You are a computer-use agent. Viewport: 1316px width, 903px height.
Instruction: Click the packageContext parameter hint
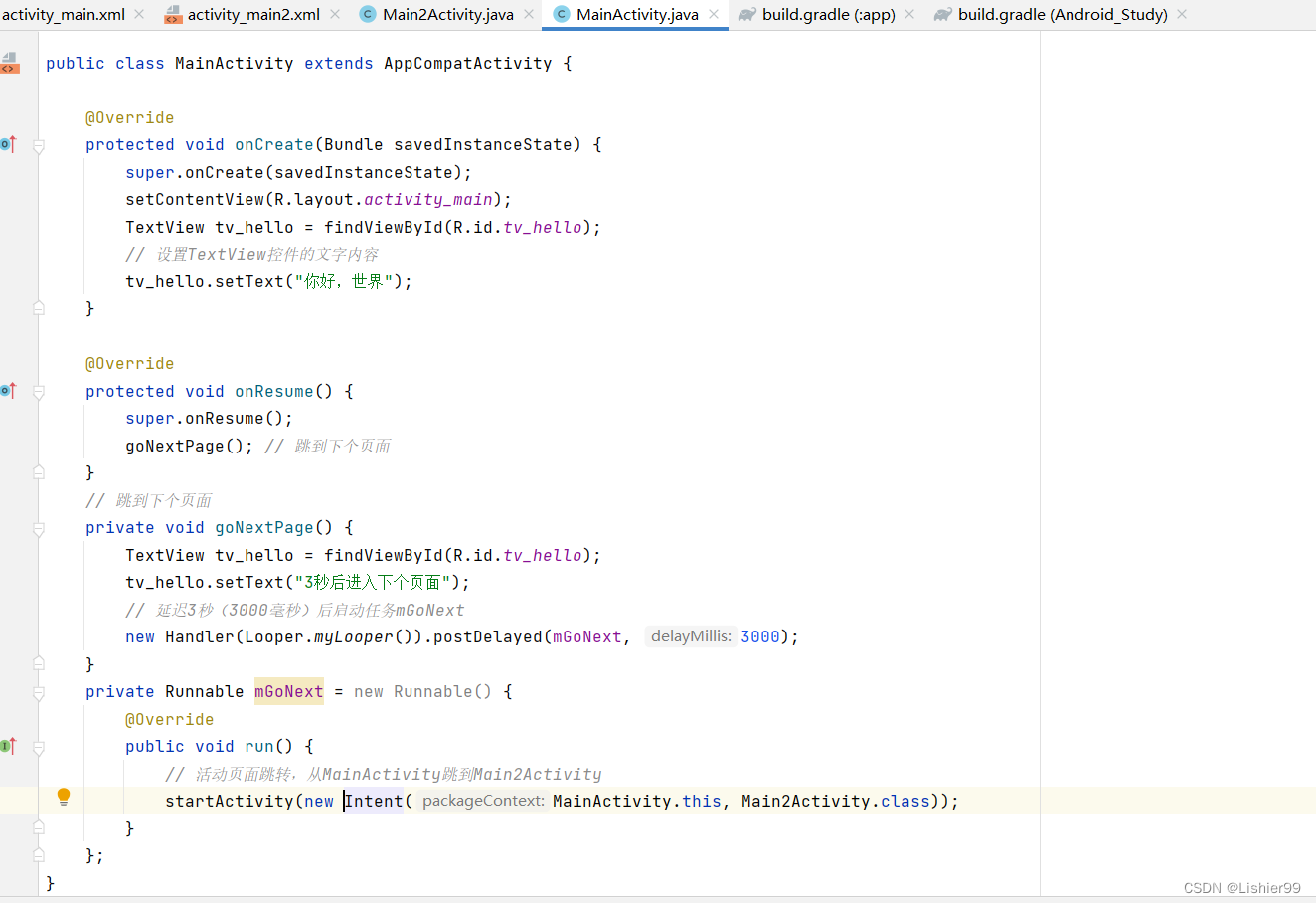pyautogui.click(x=482, y=801)
